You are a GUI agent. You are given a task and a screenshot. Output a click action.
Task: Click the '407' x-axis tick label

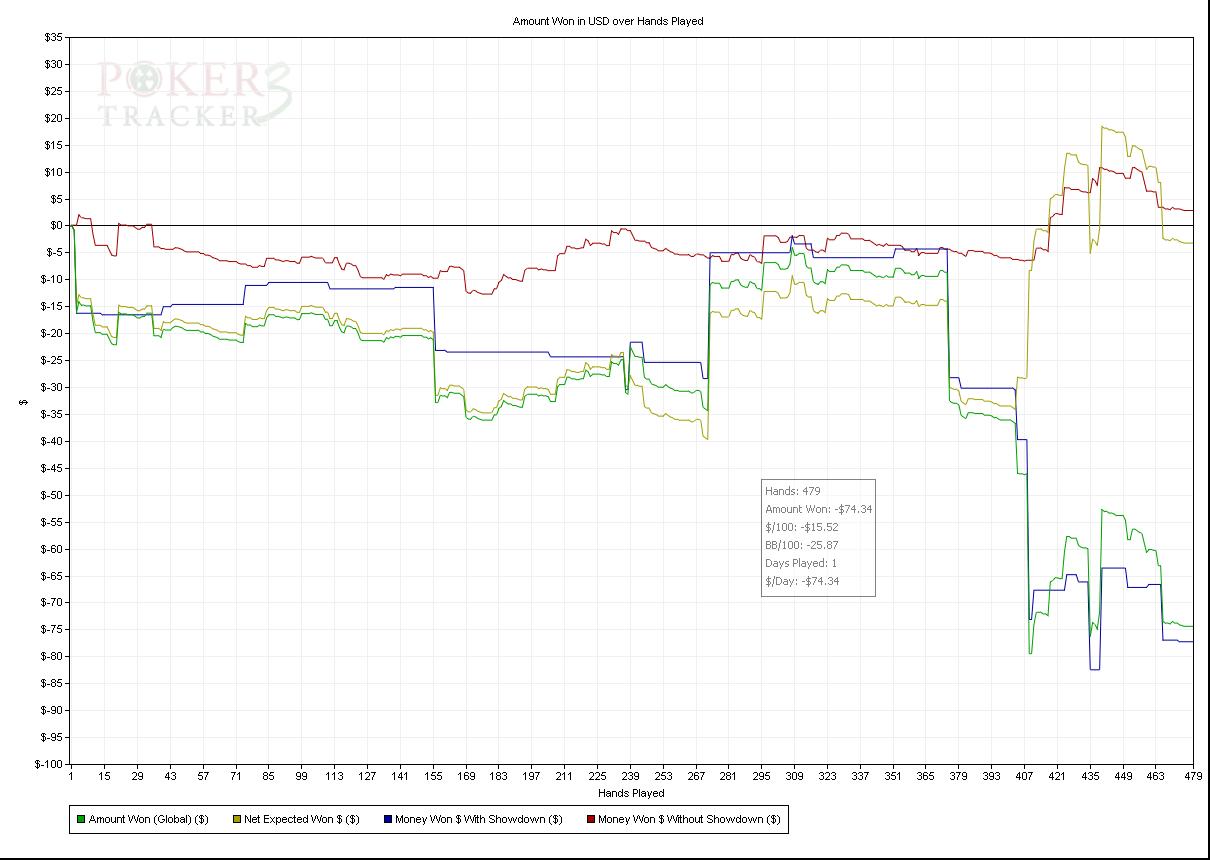point(1025,776)
